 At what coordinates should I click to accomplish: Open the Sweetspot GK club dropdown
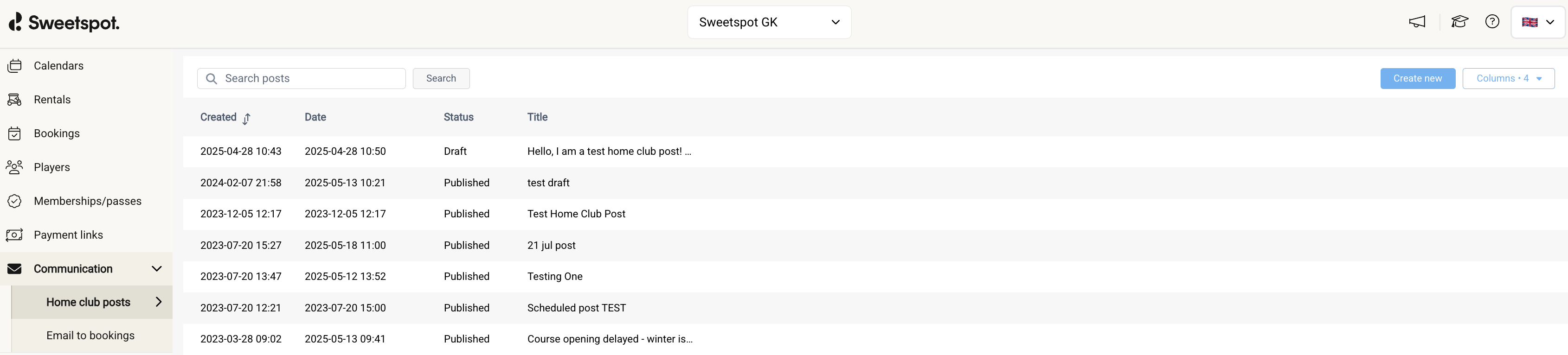tap(769, 23)
